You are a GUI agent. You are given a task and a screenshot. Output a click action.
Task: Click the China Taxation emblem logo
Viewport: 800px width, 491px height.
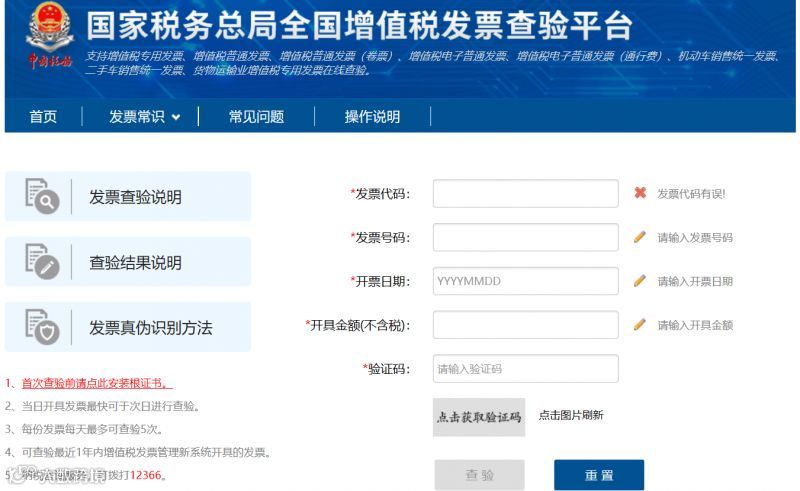(50, 36)
